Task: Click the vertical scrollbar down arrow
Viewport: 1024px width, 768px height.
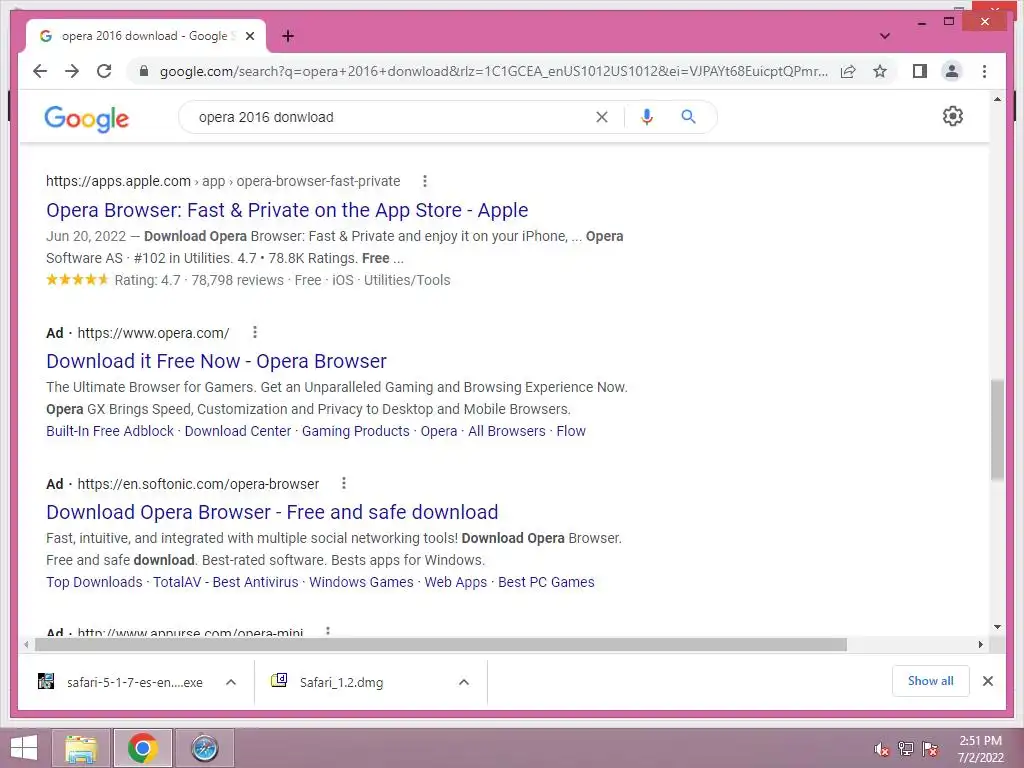Action: [997, 627]
